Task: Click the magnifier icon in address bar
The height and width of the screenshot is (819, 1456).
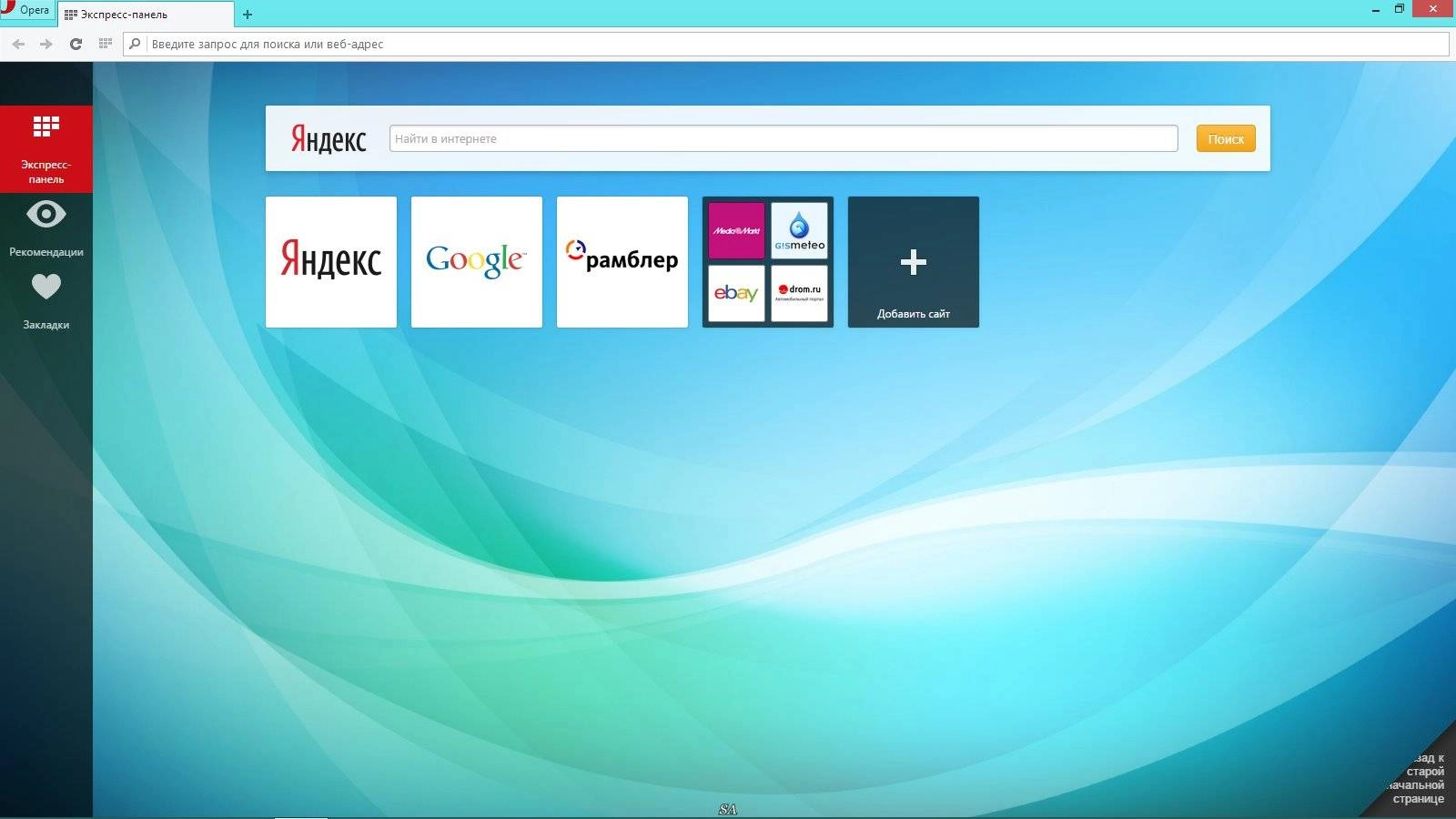Action: [x=136, y=44]
